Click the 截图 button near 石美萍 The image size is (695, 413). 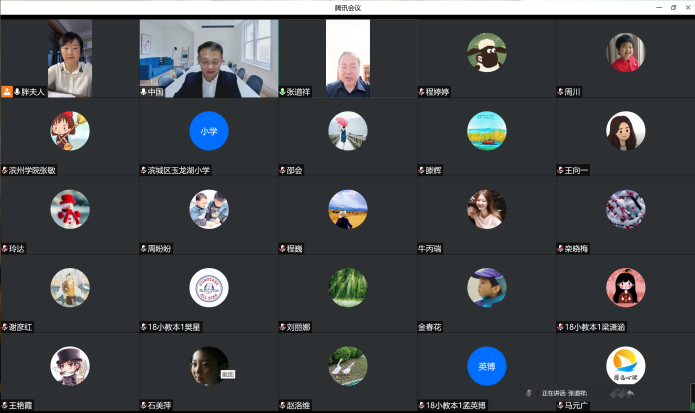pyautogui.click(x=227, y=373)
